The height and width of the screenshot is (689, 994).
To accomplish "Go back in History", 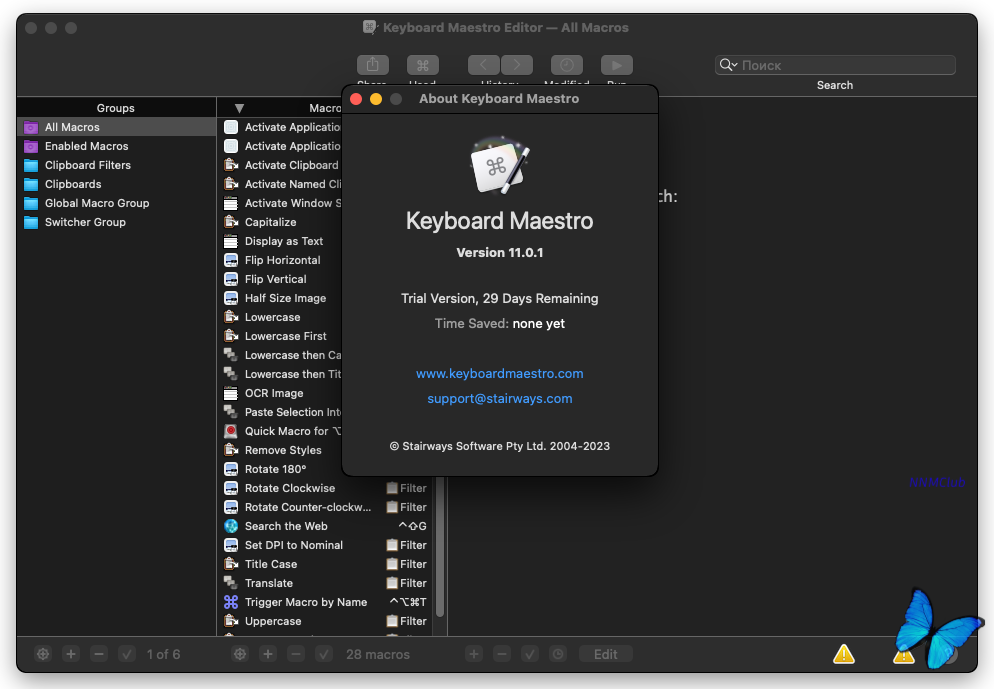I will point(484,65).
